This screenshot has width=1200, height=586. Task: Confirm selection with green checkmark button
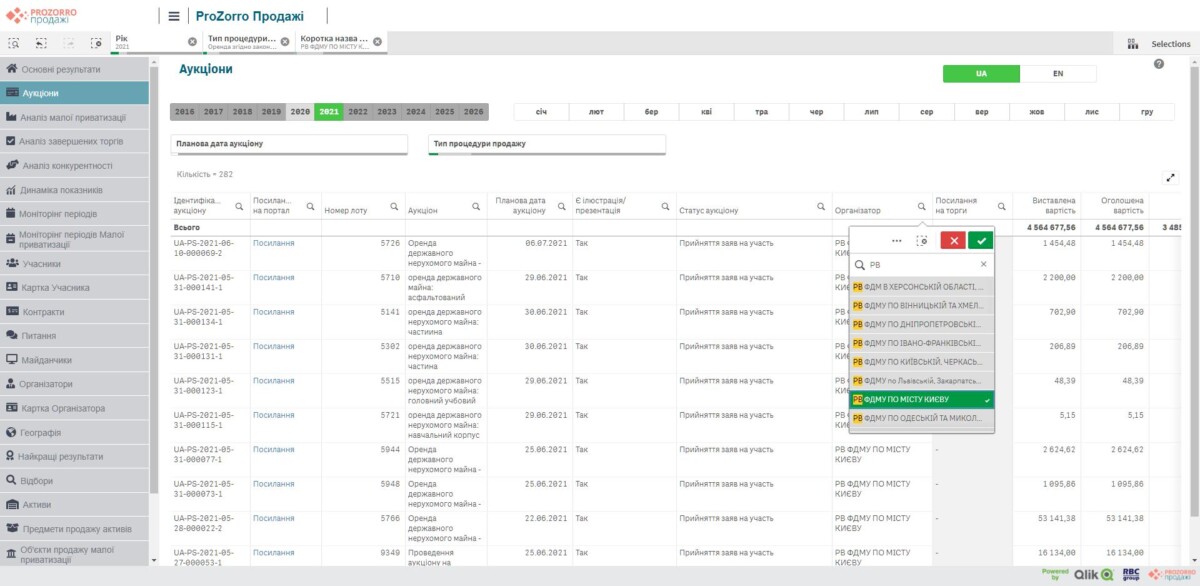click(981, 240)
